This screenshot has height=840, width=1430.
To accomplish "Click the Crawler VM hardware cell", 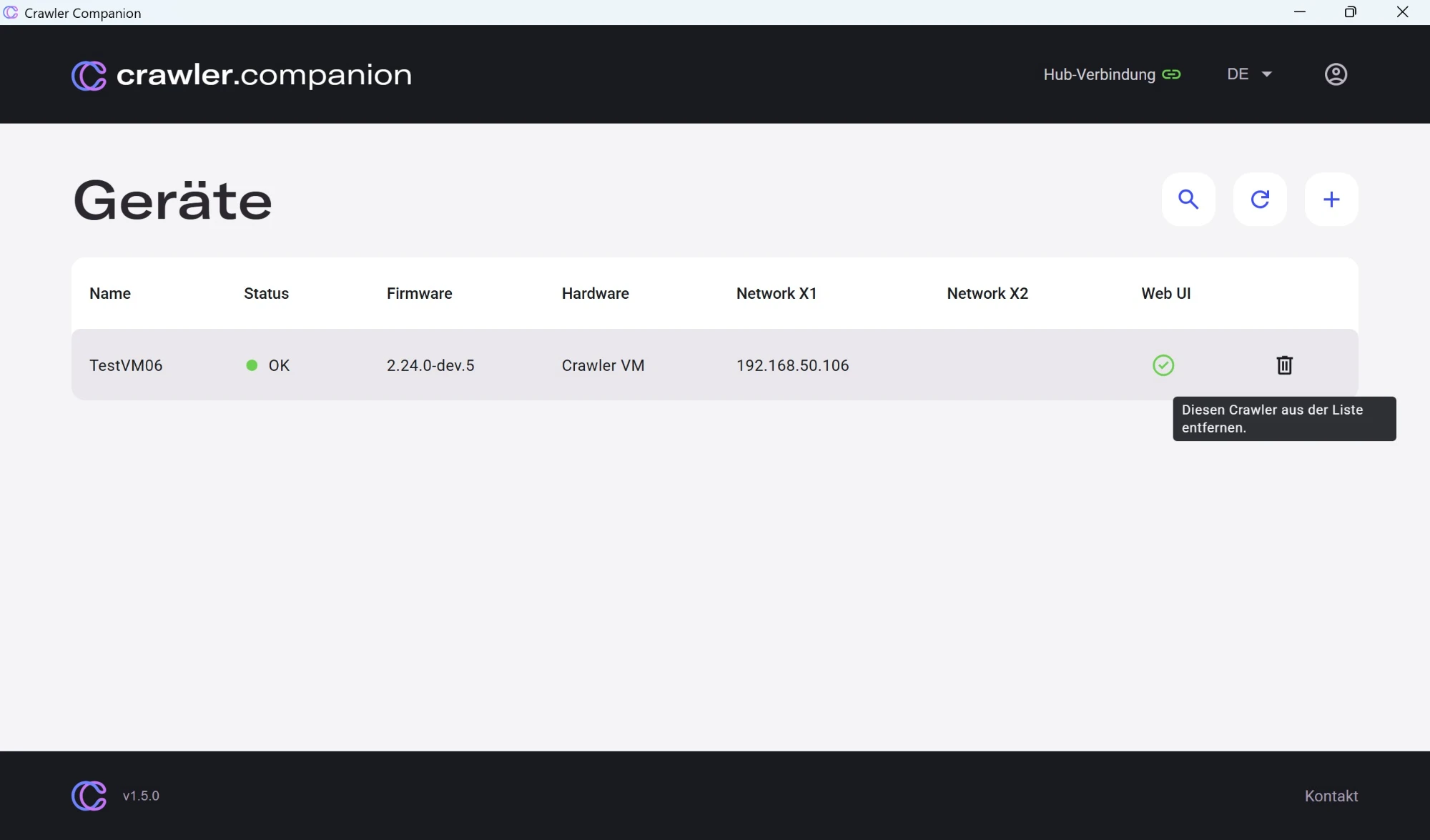I will 603,365.
